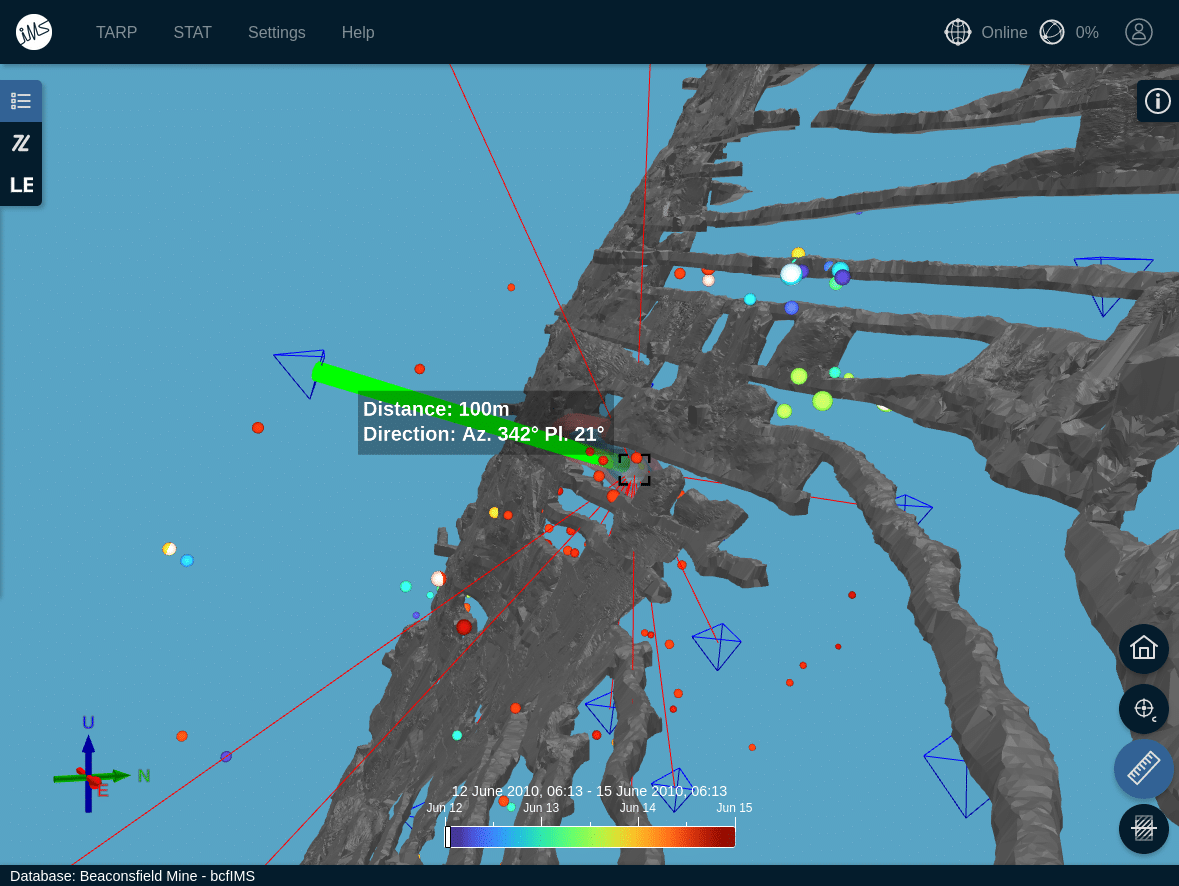
Task: Click the globe Online status icon
Action: tap(958, 32)
